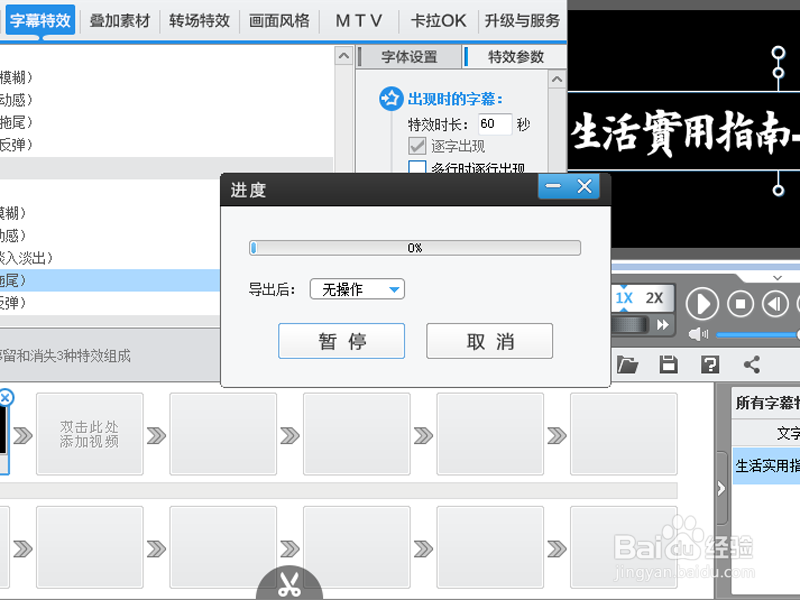
Task: Click the 暂停 button in progress dialog
Action: coord(341,341)
